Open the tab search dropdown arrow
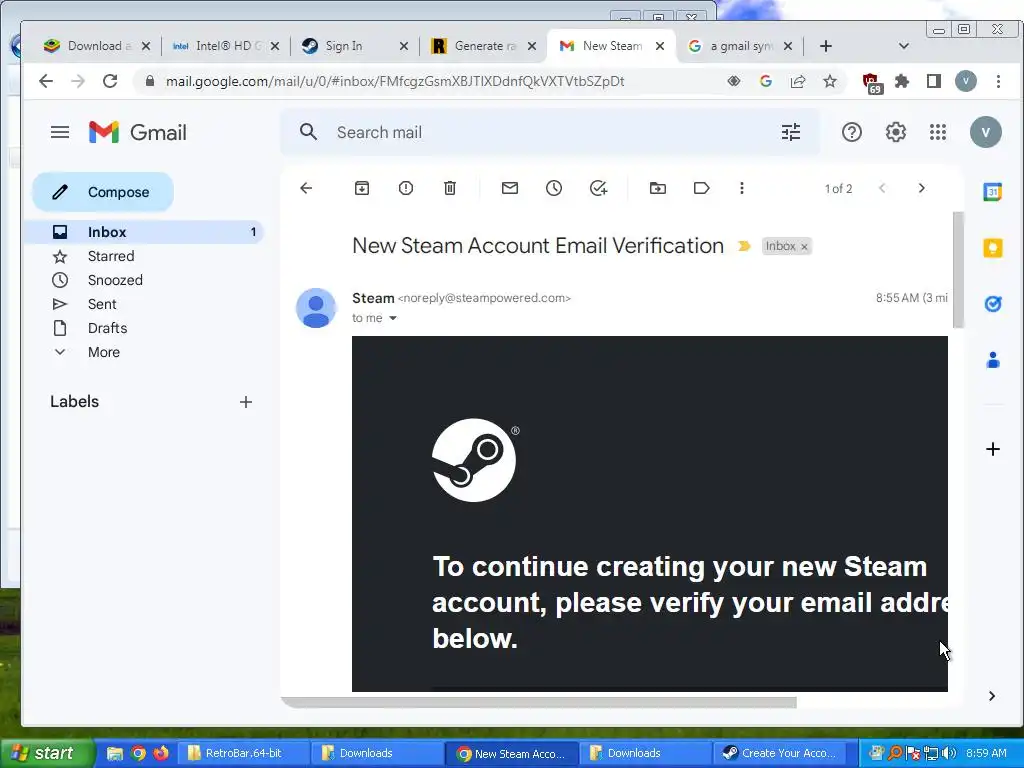This screenshot has height=768, width=1024. pos(904,46)
